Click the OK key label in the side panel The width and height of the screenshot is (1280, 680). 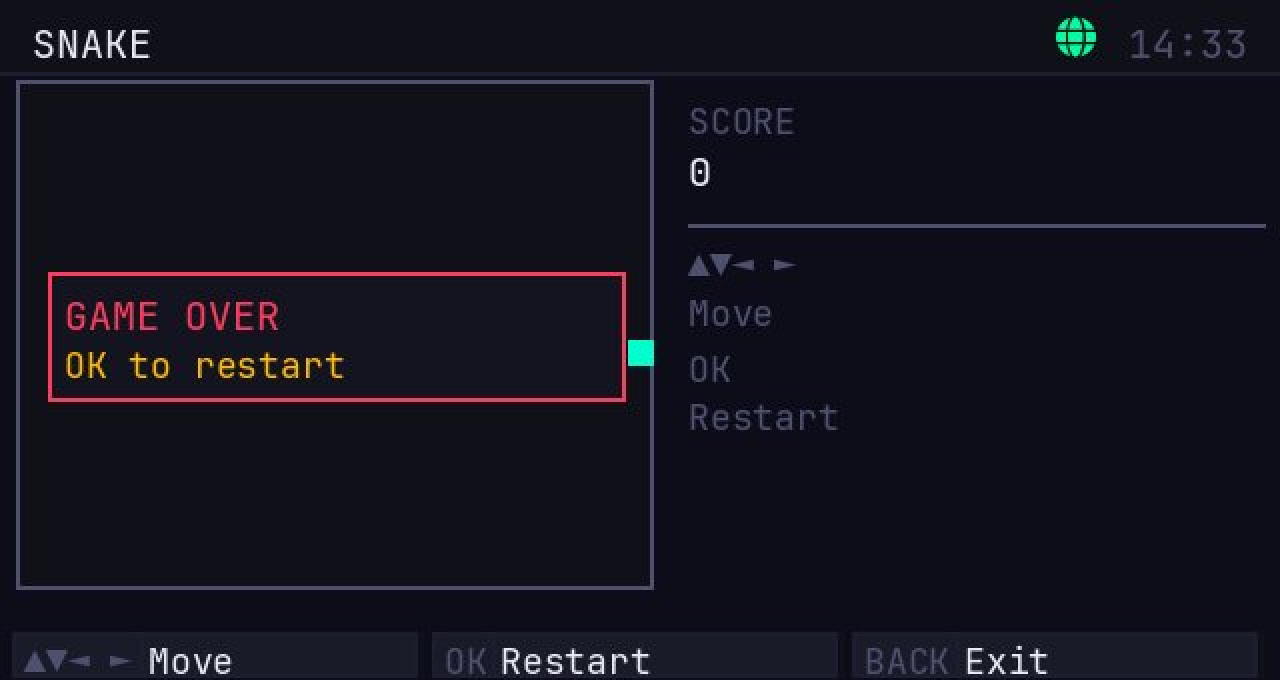pos(710,370)
